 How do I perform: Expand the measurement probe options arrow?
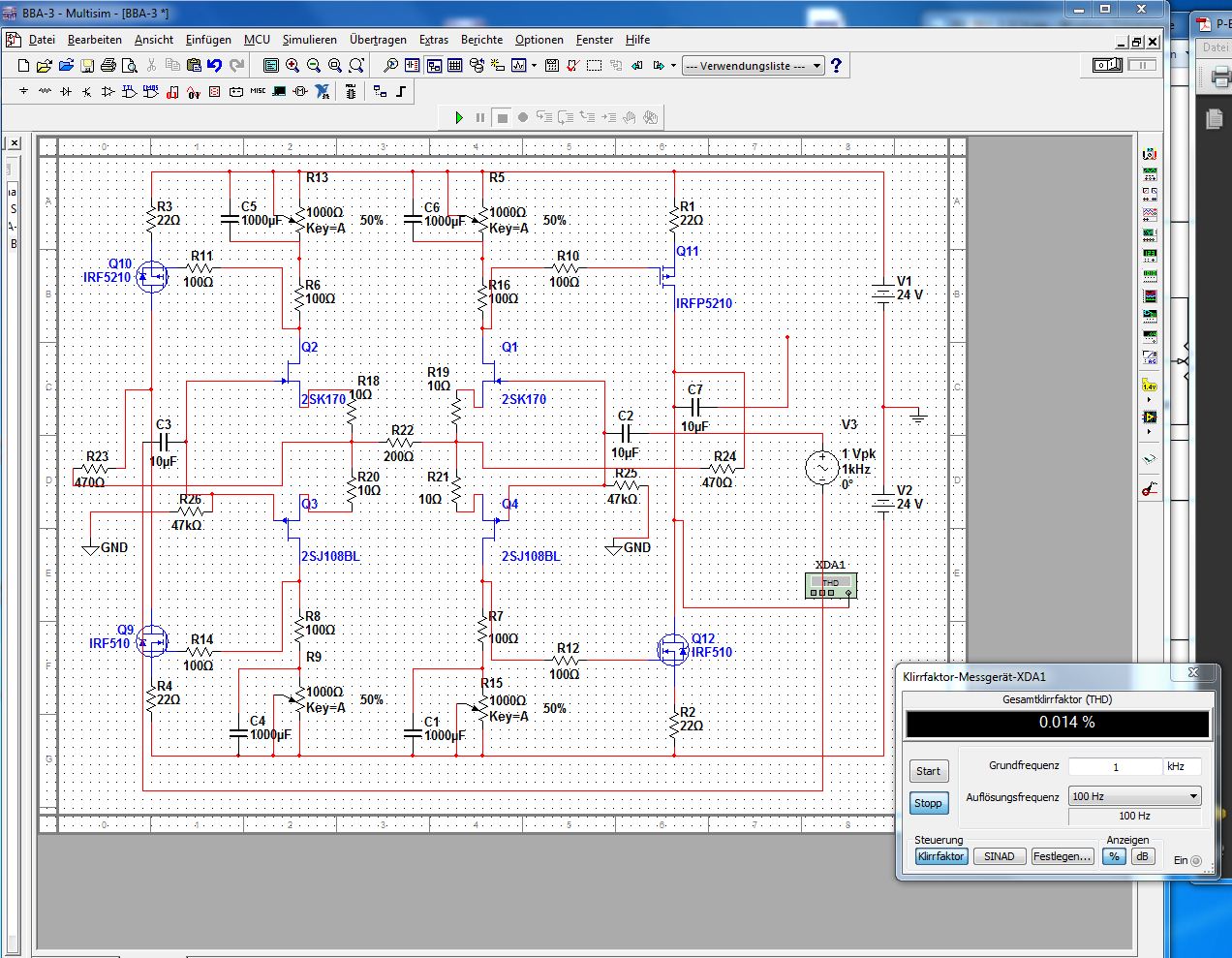point(1150,399)
